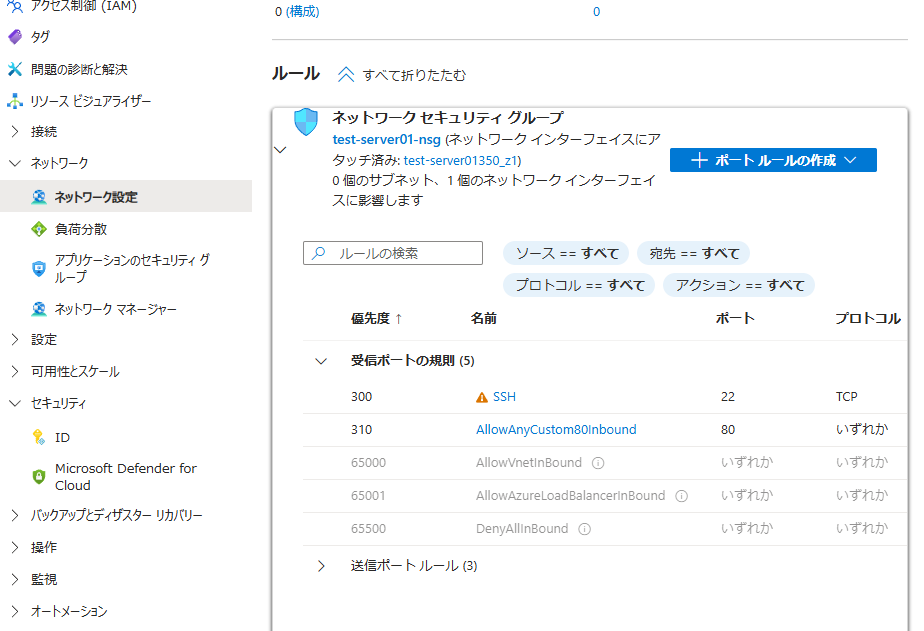Click info icon next to AllowVnetInBound
924x631 pixels.
[598, 463]
